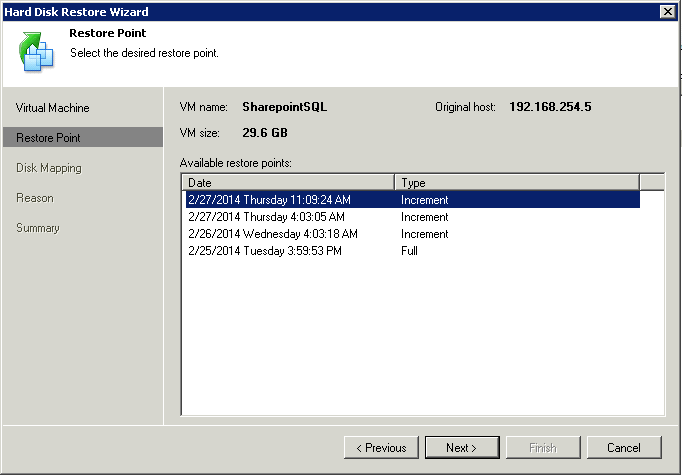Open the Summary step
The height and width of the screenshot is (475, 682).
click(x=37, y=228)
